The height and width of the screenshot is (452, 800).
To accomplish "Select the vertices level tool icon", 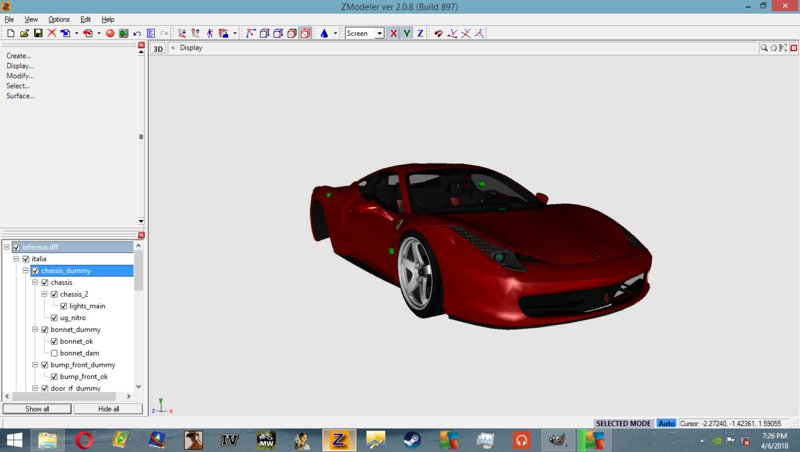I will click(x=182, y=33).
